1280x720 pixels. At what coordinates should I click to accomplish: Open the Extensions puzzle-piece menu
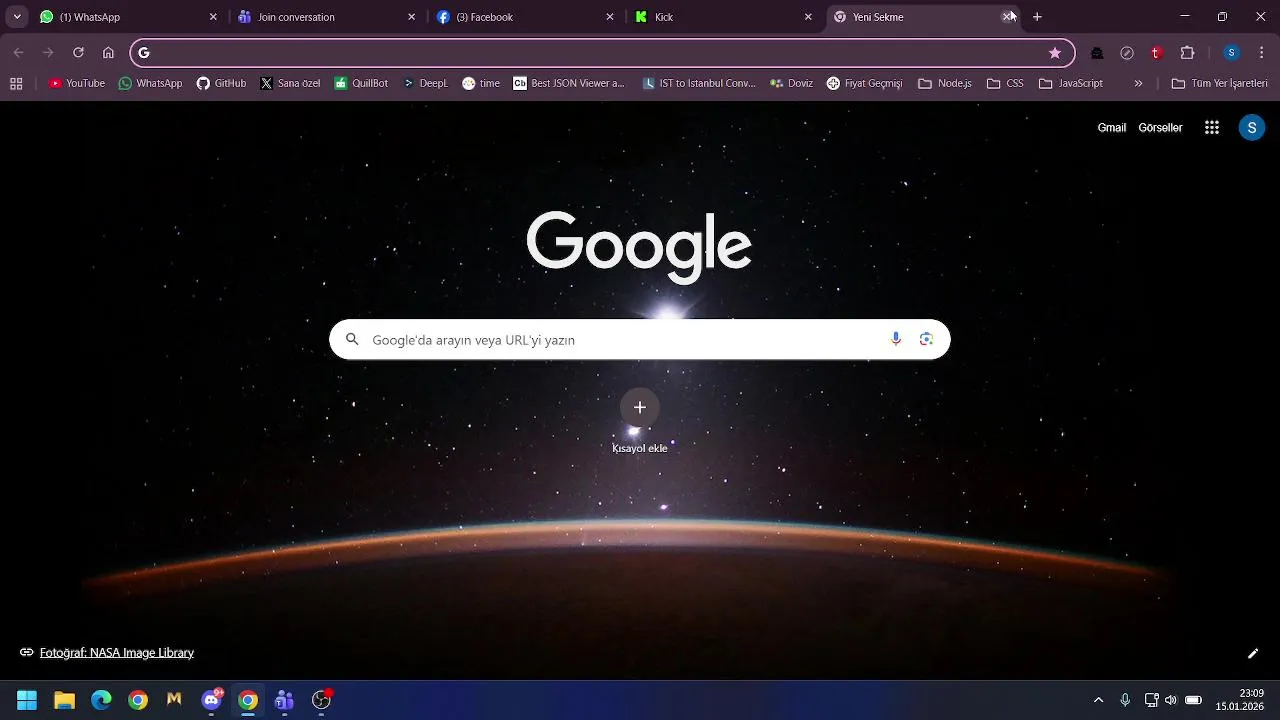click(1187, 53)
